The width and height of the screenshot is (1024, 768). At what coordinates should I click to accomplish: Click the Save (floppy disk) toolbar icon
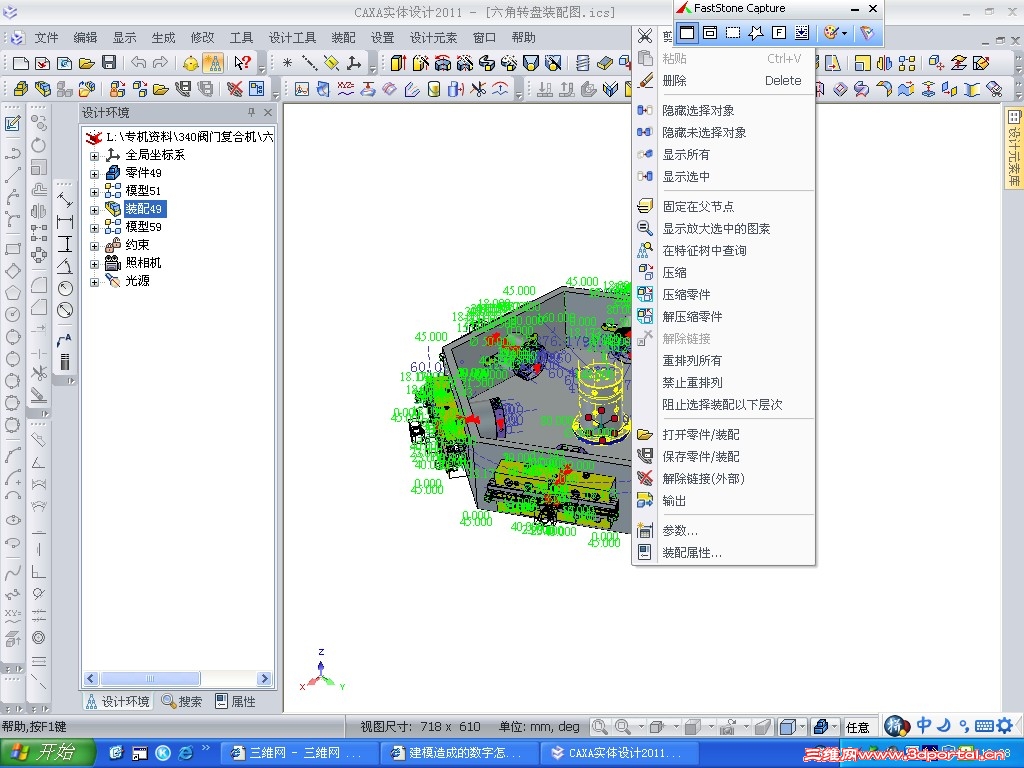point(109,63)
